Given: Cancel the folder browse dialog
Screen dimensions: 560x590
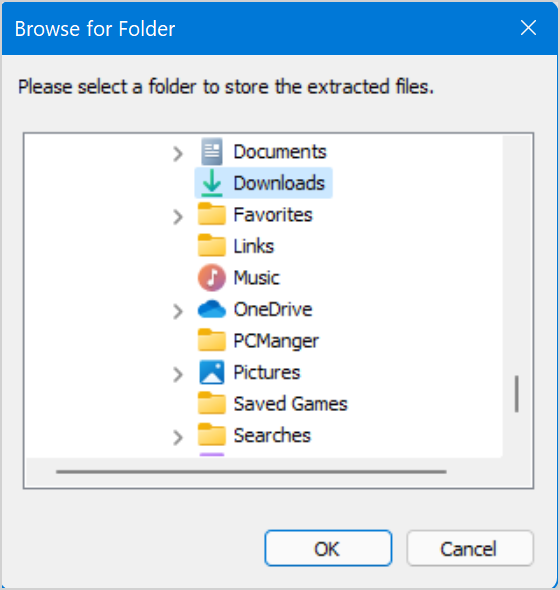Looking at the screenshot, I should (x=470, y=548).
